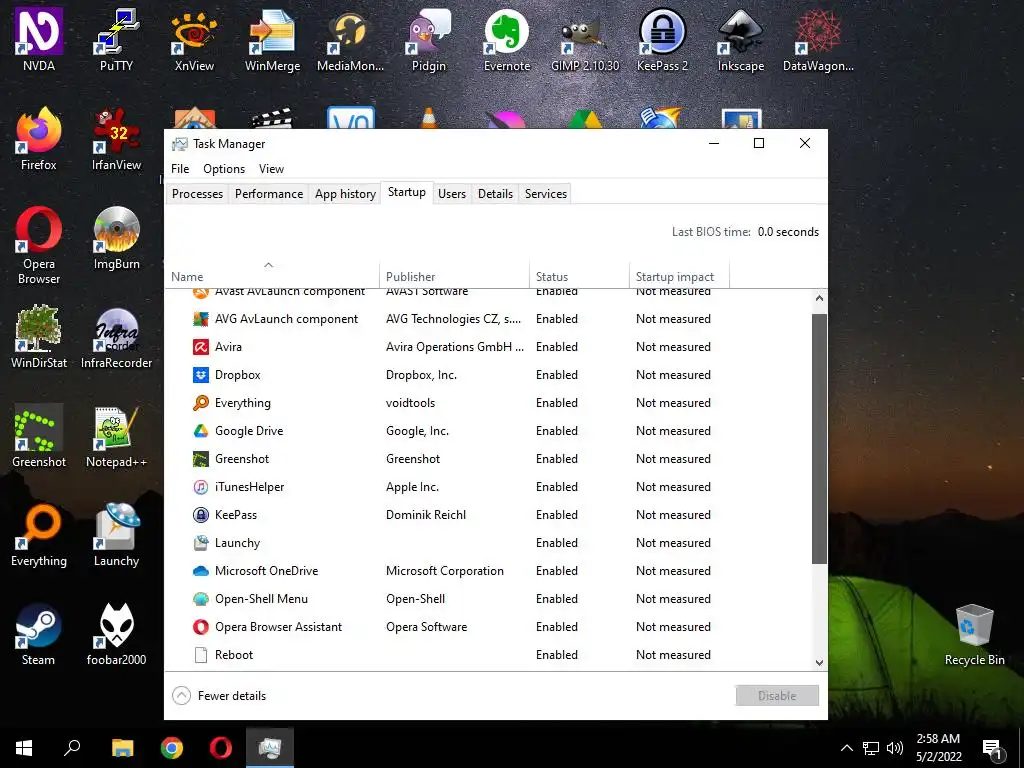Select KeePass row in startup list
Screen dimensions: 1024x768
tap(488, 515)
